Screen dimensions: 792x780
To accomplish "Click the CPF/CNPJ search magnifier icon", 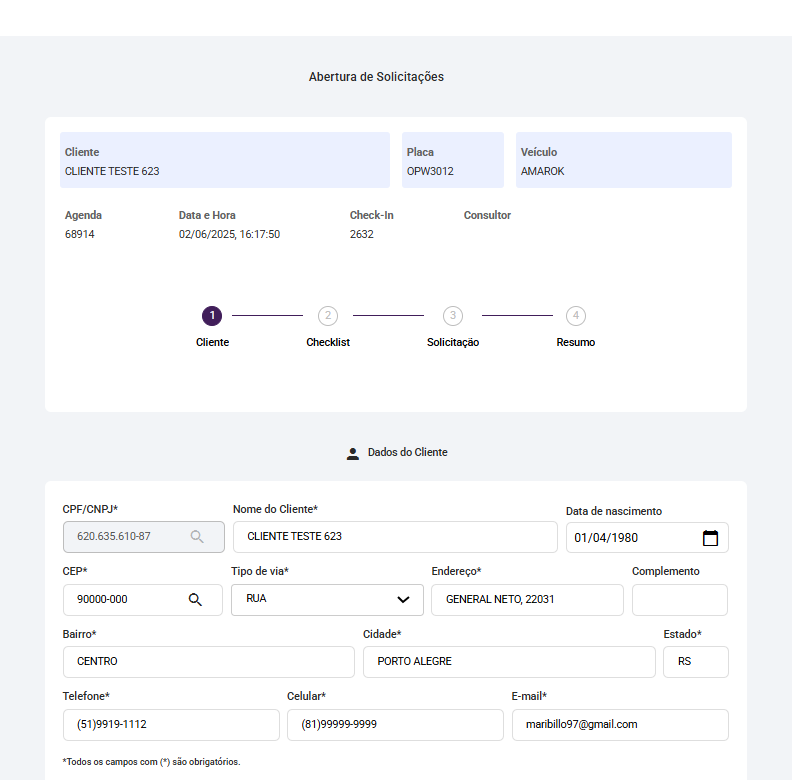I will pyautogui.click(x=197, y=537).
